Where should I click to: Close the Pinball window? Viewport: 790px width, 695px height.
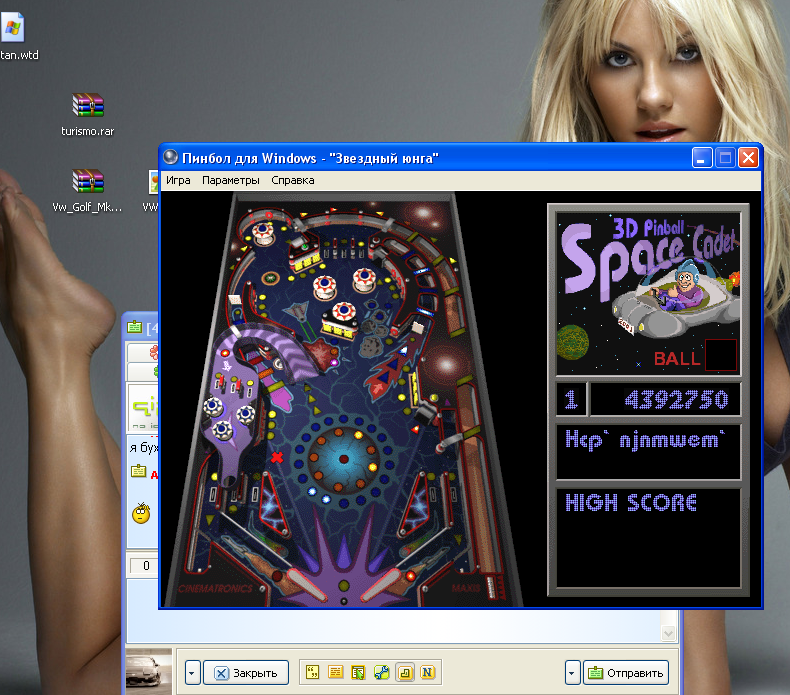coord(748,158)
